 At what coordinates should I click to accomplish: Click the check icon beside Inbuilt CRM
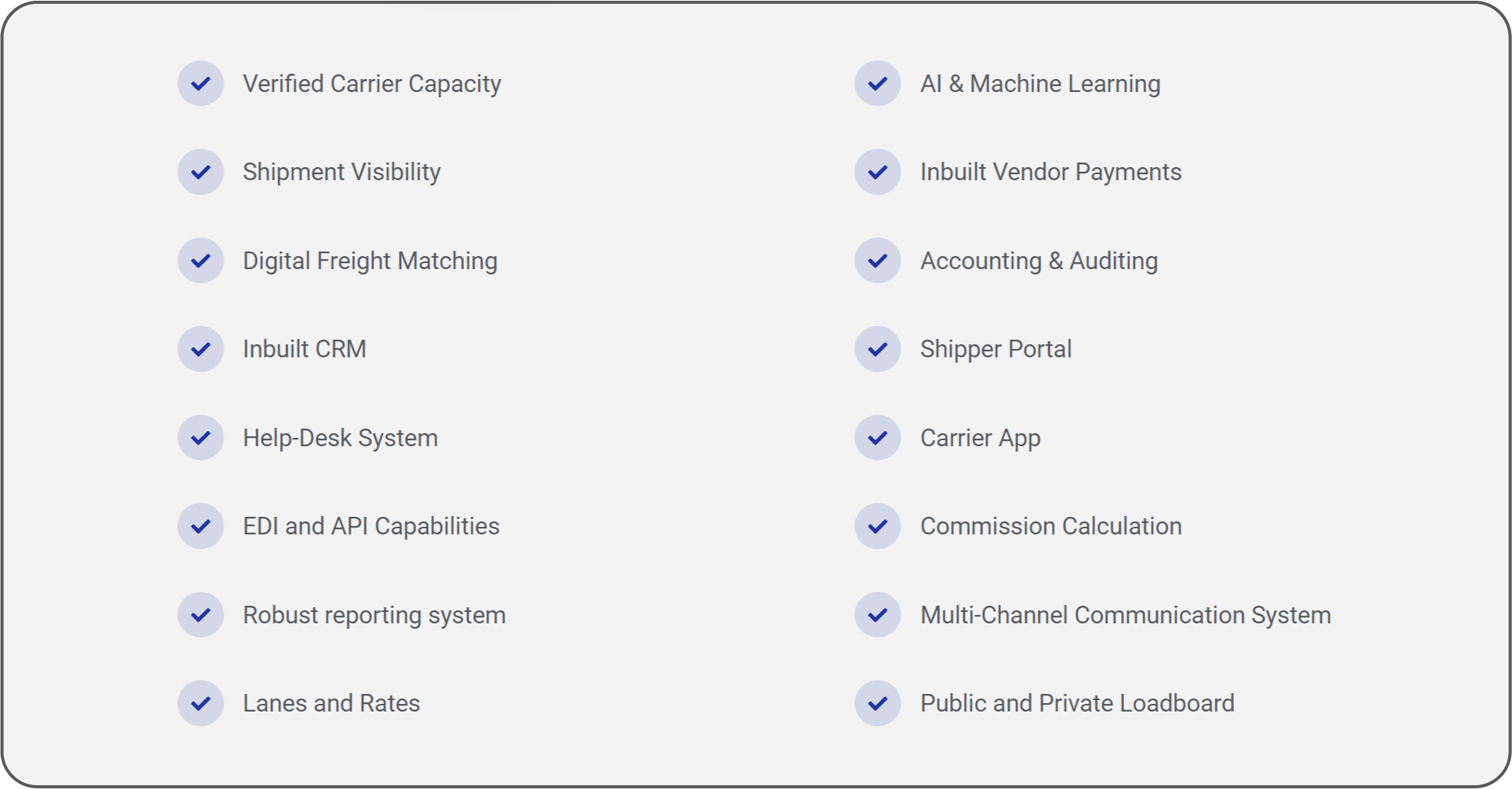click(x=201, y=349)
